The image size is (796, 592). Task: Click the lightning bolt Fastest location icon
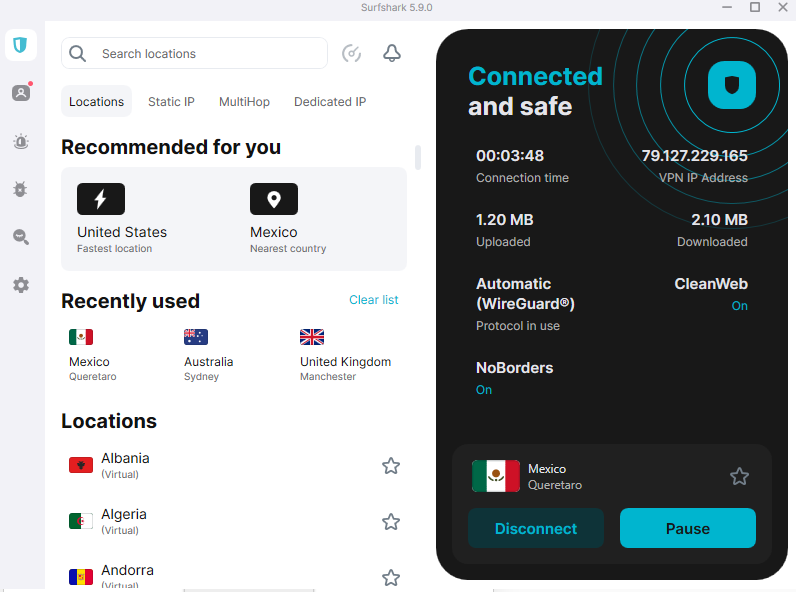click(101, 199)
